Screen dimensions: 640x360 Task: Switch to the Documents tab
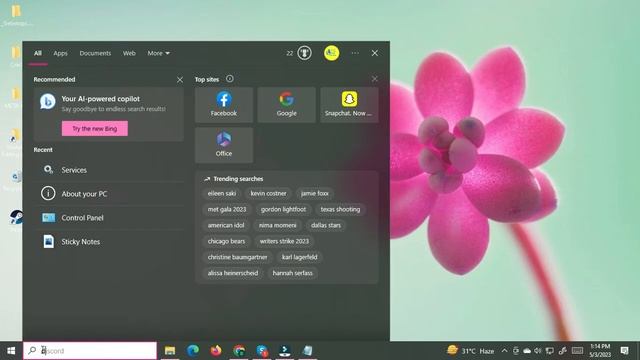click(x=95, y=53)
